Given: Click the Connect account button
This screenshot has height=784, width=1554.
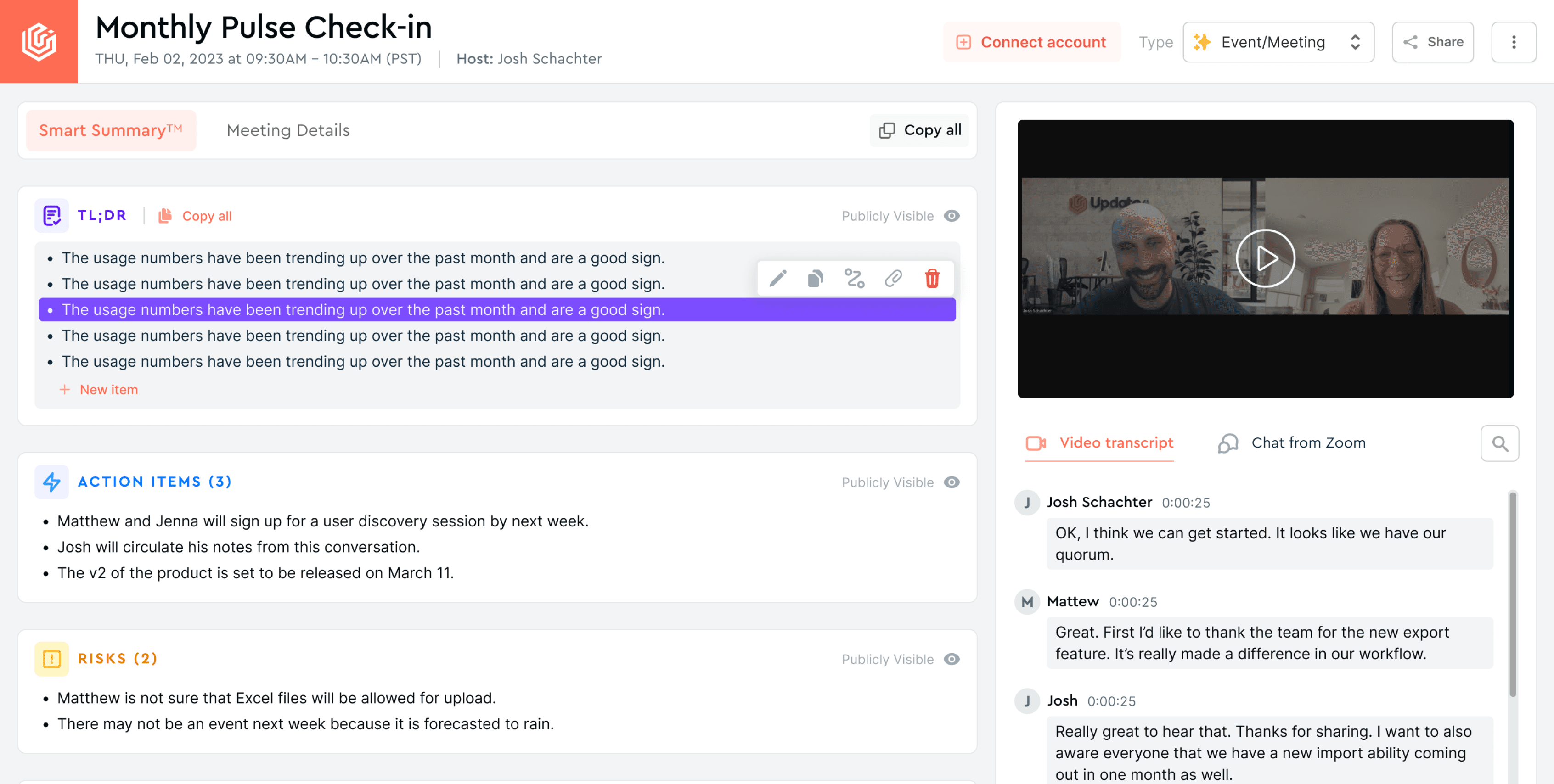Looking at the screenshot, I should pos(1031,42).
